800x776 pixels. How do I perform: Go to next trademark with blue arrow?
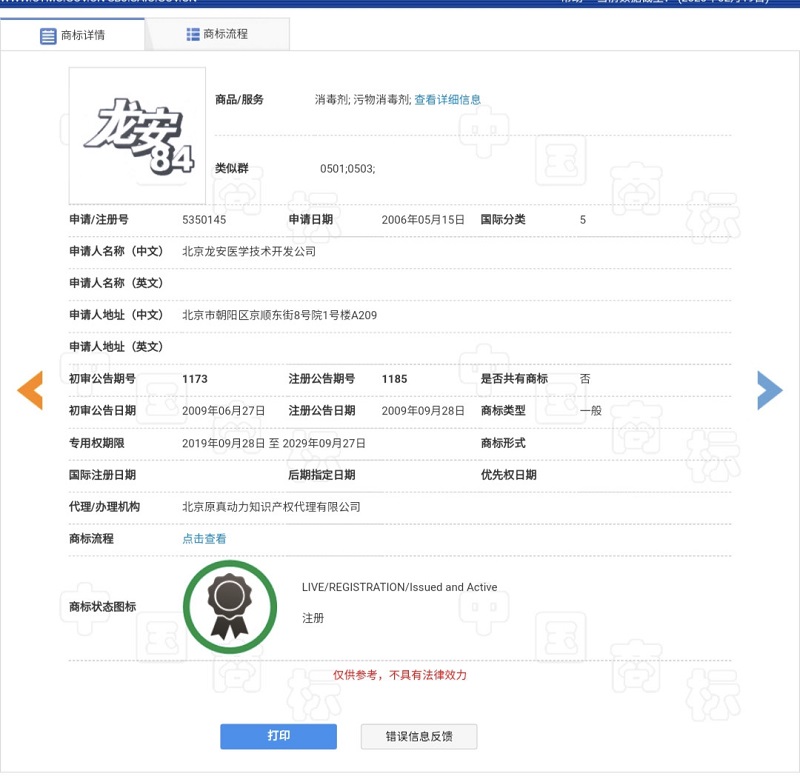[x=769, y=390]
